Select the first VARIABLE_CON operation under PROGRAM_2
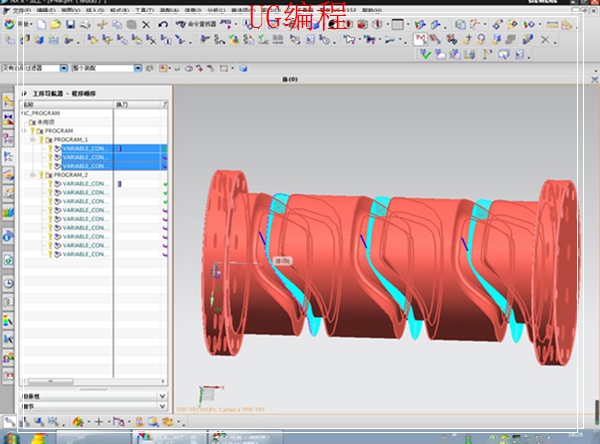 pos(83,184)
